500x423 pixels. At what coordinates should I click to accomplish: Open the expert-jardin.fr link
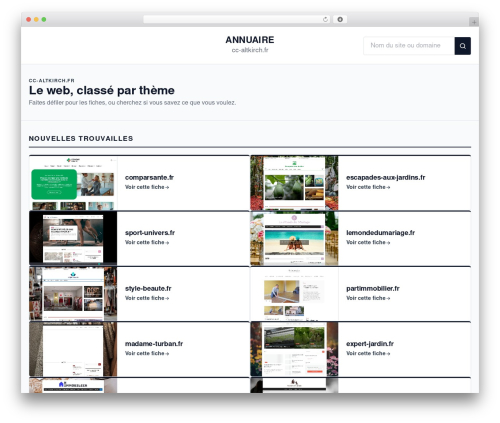pyautogui.click(x=370, y=344)
